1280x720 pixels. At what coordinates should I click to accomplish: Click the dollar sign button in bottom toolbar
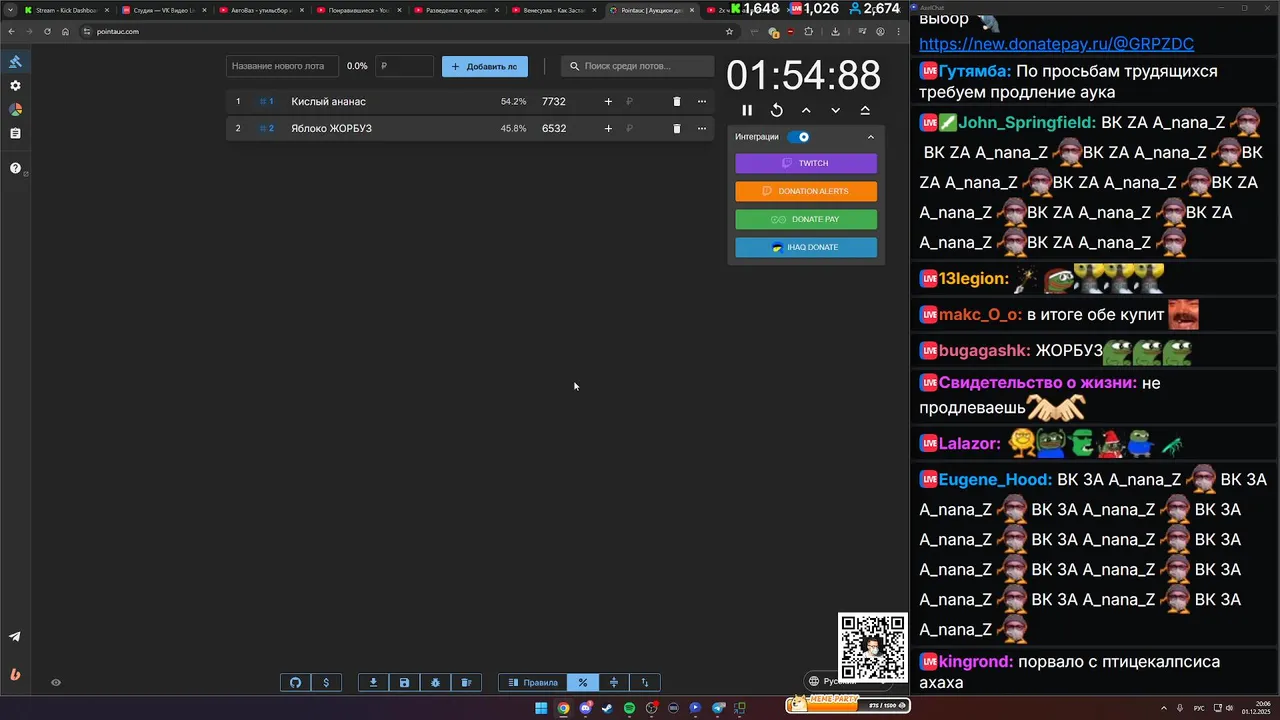click(x=326, y=683)
